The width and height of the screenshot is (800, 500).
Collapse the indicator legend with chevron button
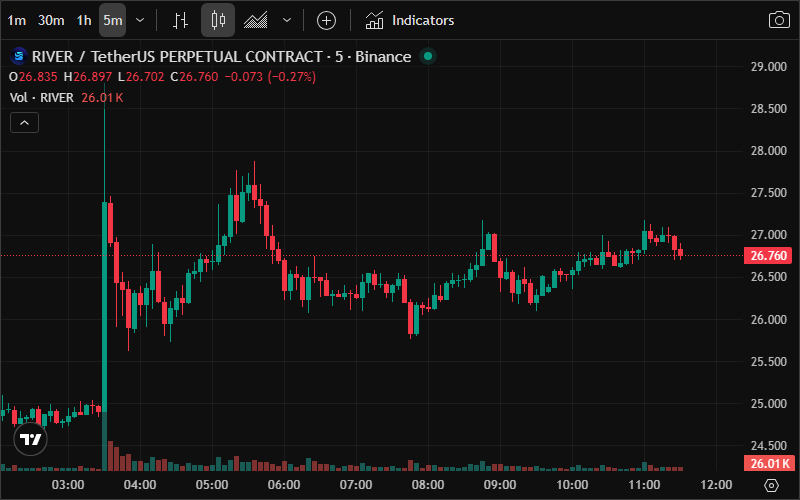click(x=24, y=122)
